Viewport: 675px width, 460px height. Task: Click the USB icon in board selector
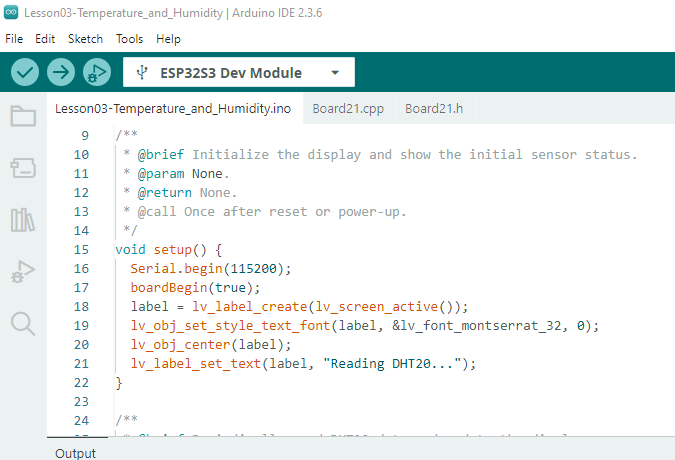pos(142,72)
